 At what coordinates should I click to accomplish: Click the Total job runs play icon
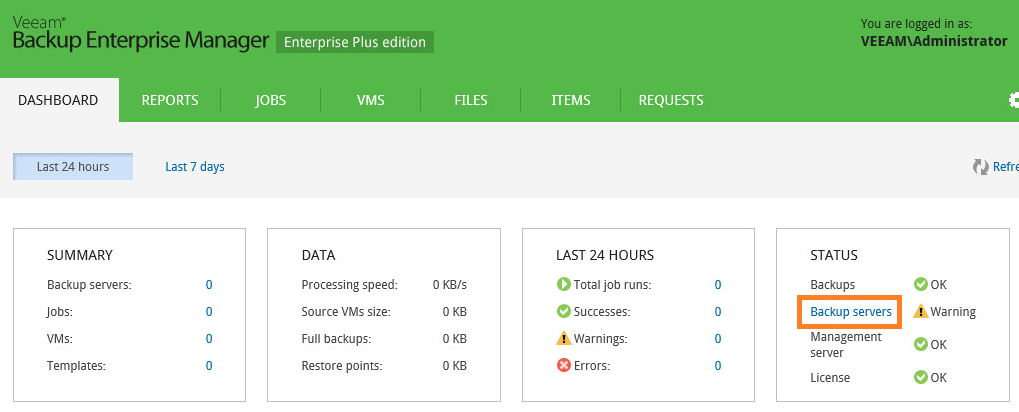tap(563, 285)
